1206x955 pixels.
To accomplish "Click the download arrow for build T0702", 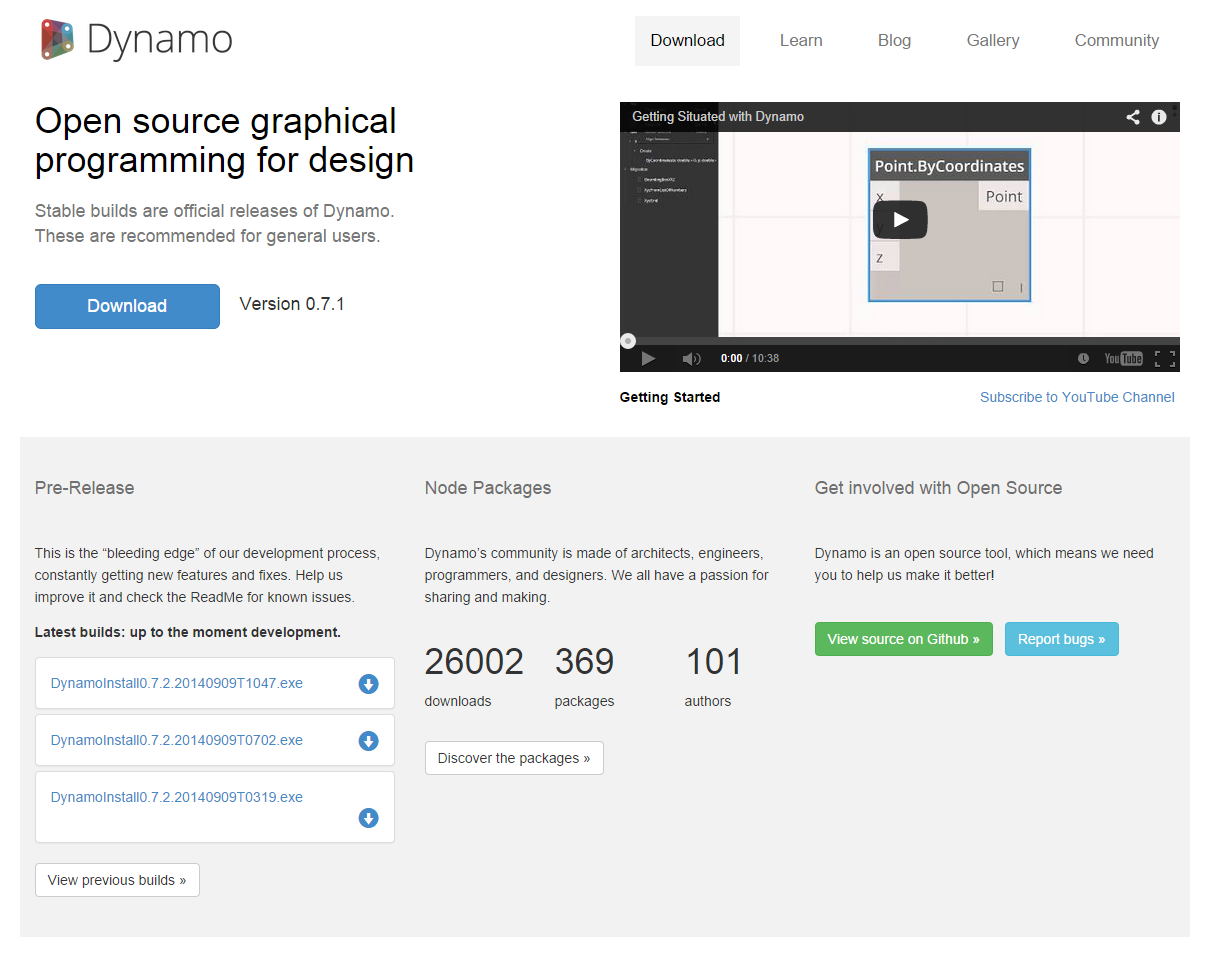I will (368, 741).
